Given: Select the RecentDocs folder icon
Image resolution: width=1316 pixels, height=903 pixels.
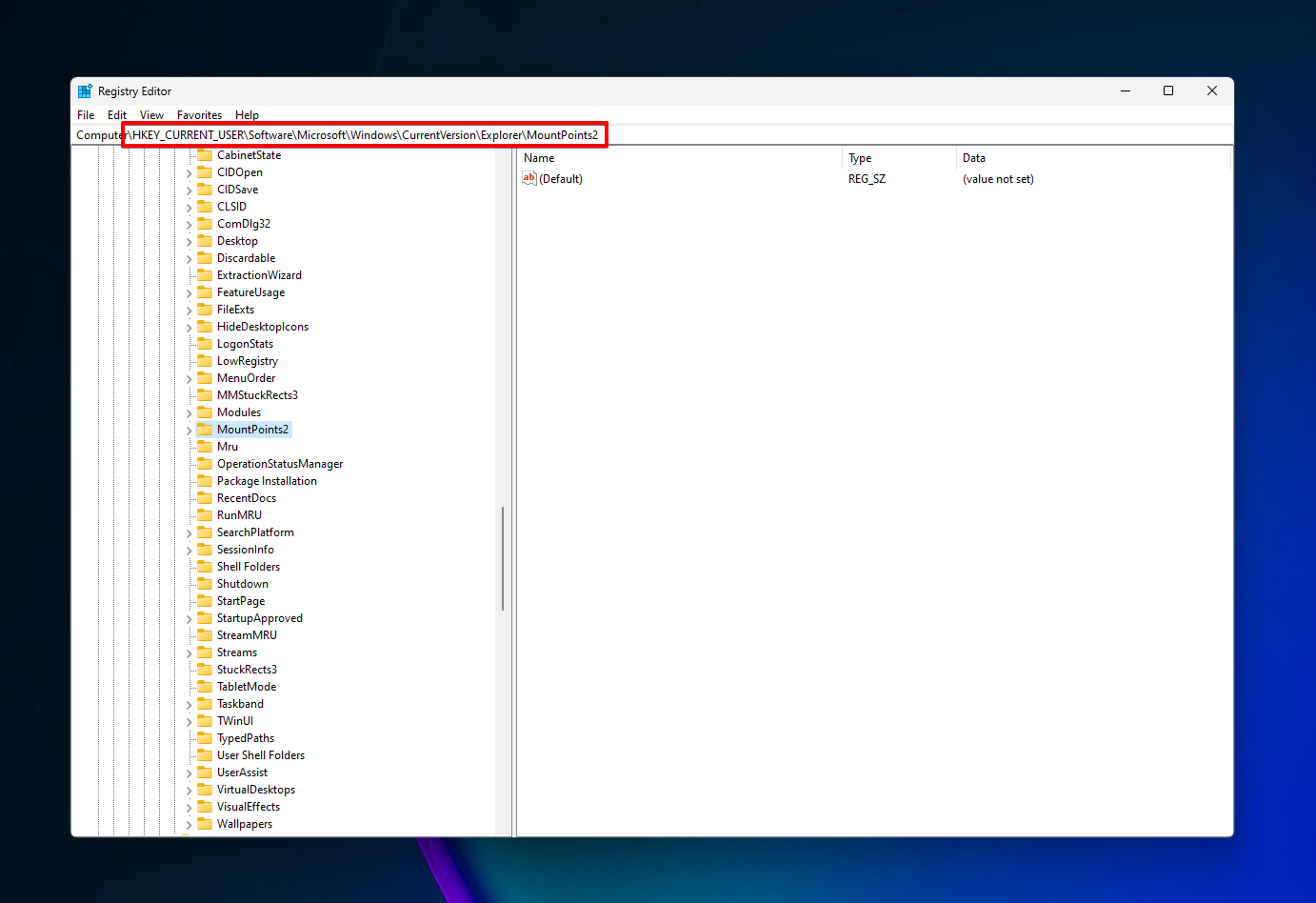Looking at the screenshot, I should (205, 498).
